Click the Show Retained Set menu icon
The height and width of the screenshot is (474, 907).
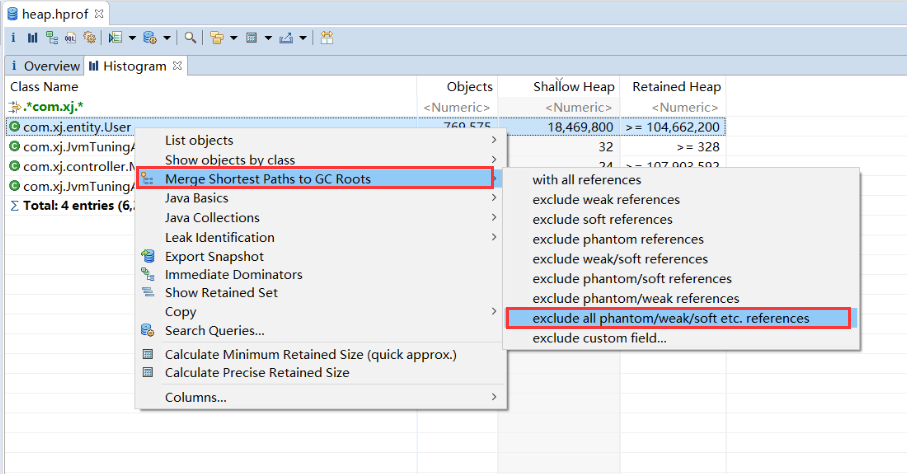148,292
